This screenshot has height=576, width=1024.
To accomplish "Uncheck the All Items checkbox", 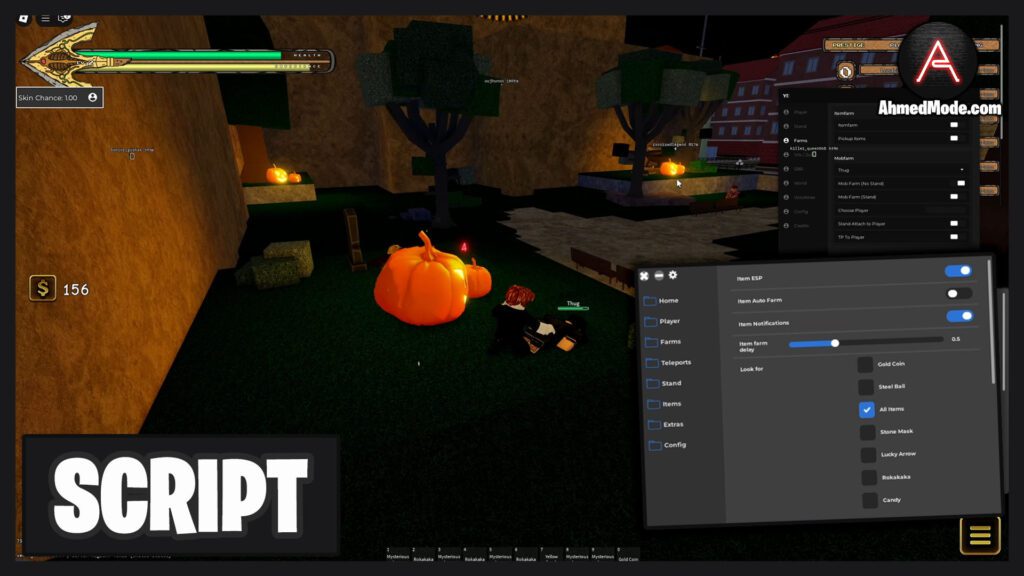I will click(x=866, y=409).
